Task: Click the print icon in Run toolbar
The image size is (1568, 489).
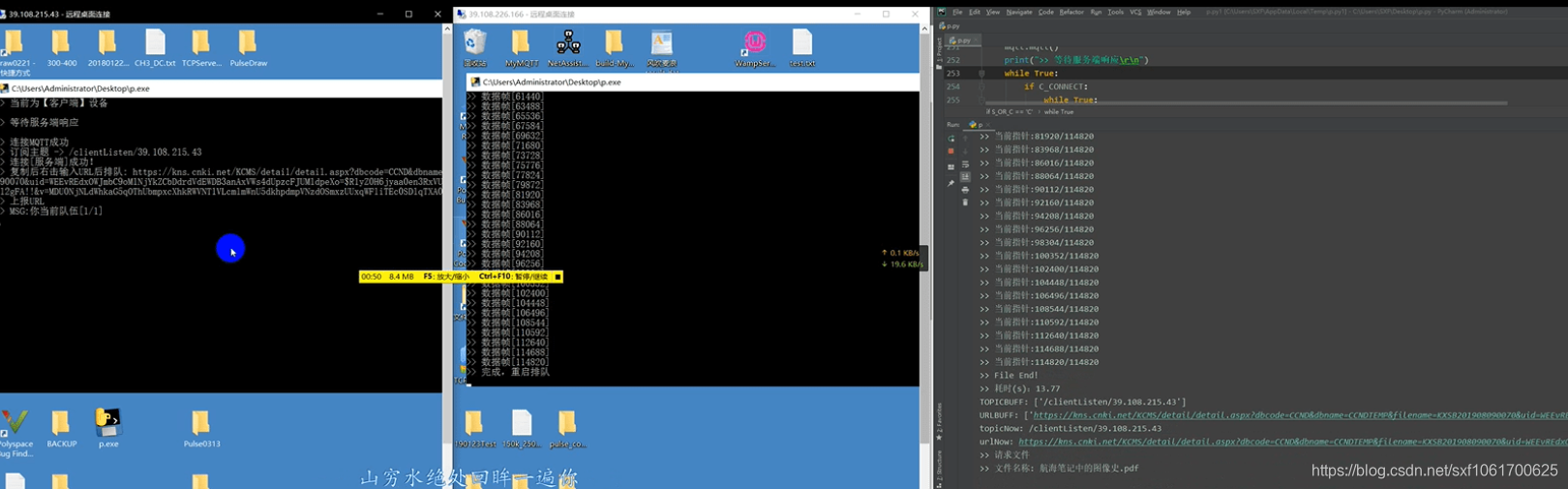Action: [x=965, y=190]
